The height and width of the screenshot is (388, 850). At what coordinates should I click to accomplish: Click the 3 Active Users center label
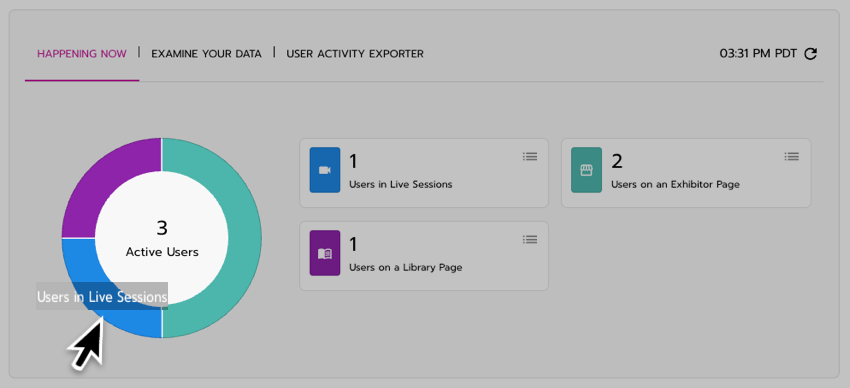click(x=162, y=238)
